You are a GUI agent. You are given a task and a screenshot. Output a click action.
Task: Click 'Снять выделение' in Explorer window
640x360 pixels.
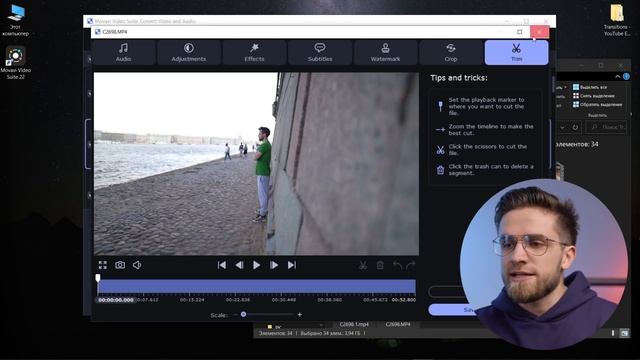[593, 96]
